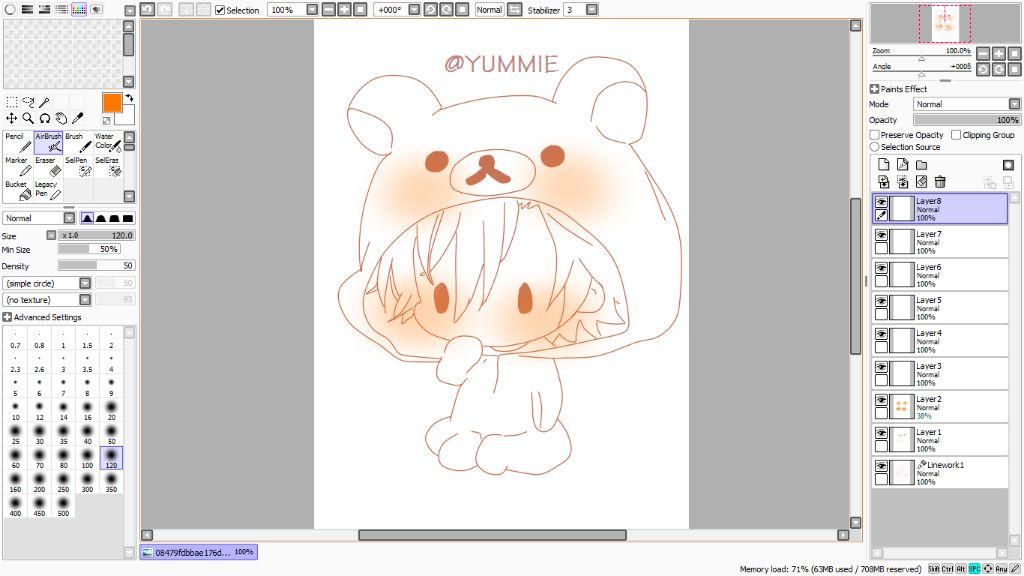Viewport: 1024px width, 576px height.
Task: Add layer mask icon
Action: [1008, 165]
